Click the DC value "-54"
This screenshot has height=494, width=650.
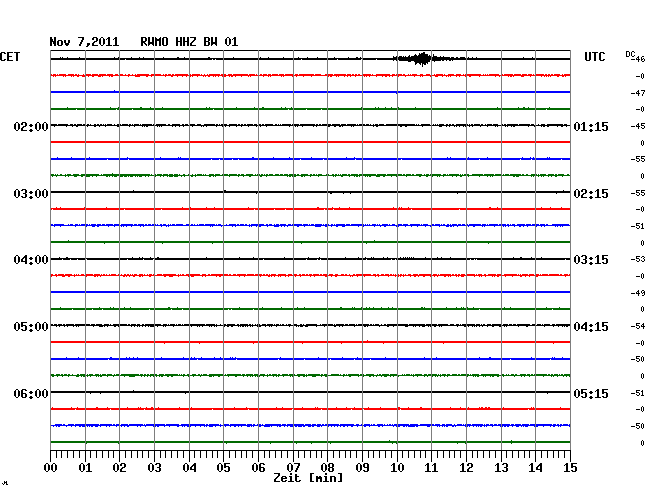coord(638,326)
